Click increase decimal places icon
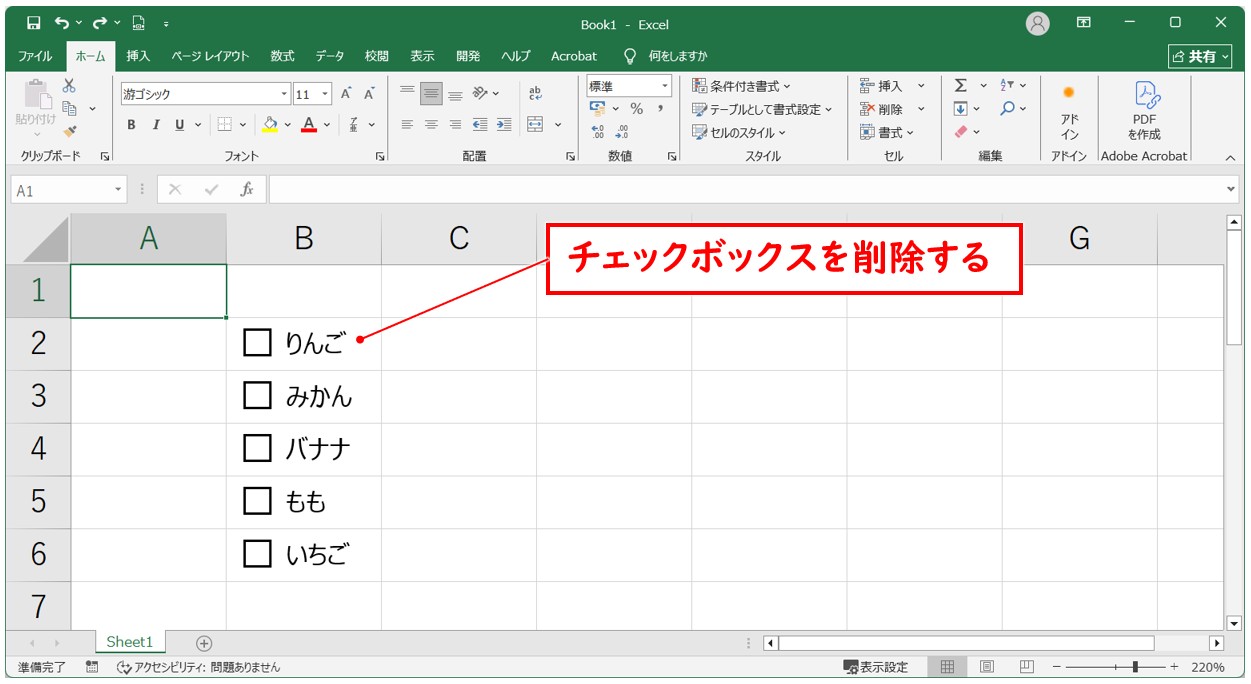This screenshot has height=684, width=1251. (x=598, y=132)
